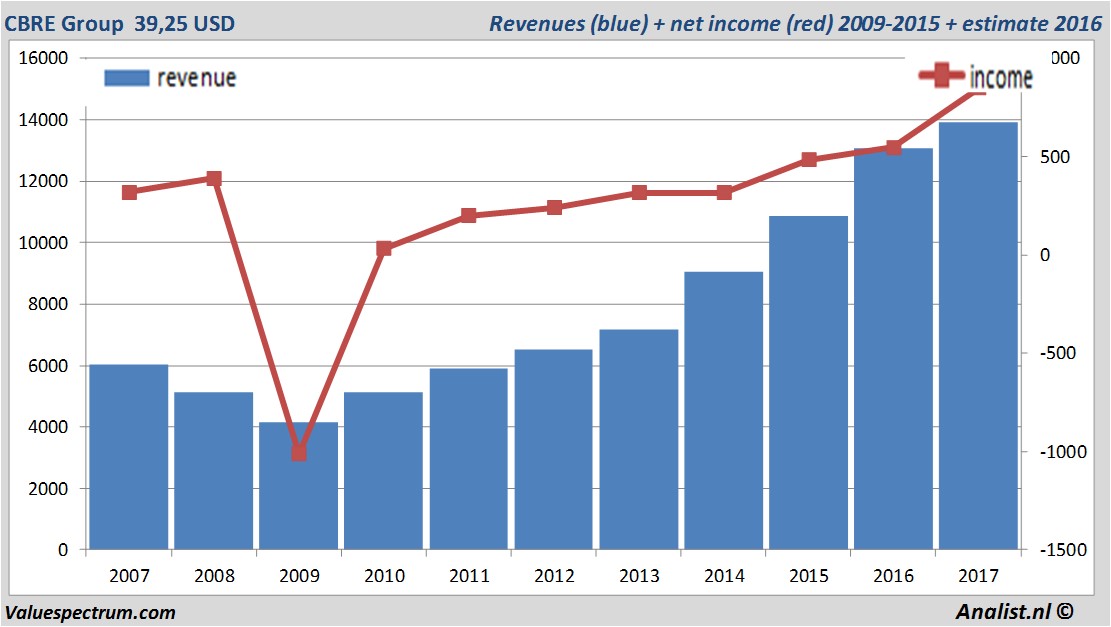
Task: Click the red income legend marker
Action: point(942,75)
